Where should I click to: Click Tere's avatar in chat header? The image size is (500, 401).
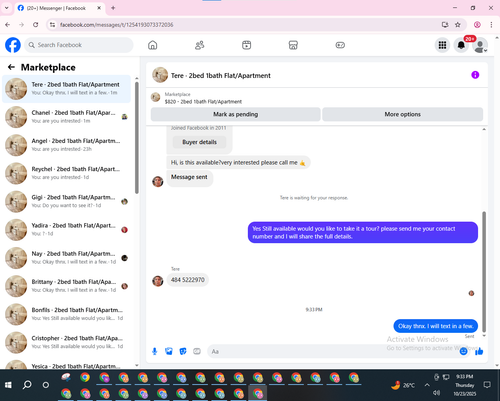(160, 75)
